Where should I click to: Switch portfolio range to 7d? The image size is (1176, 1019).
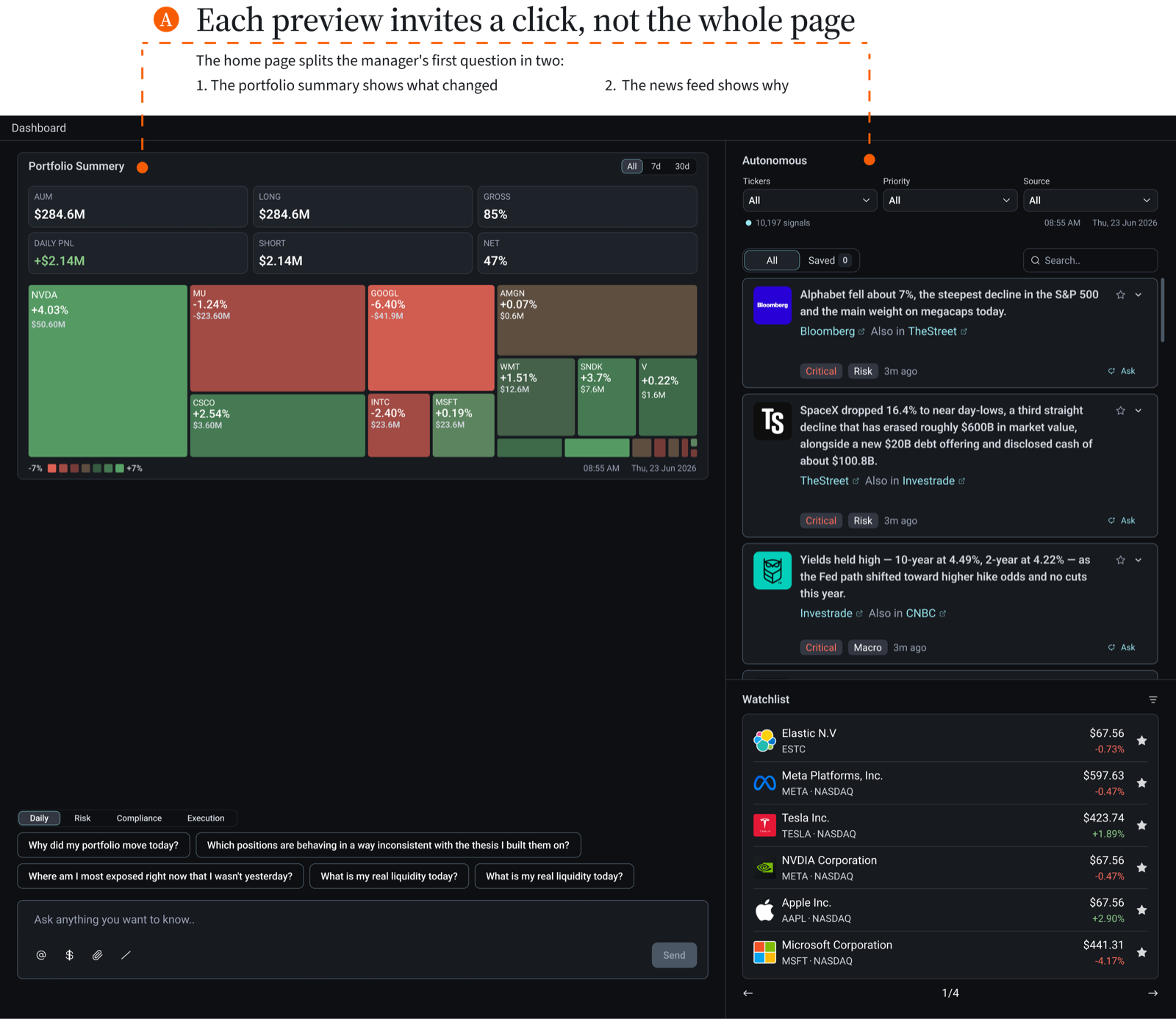pos(656,167)
